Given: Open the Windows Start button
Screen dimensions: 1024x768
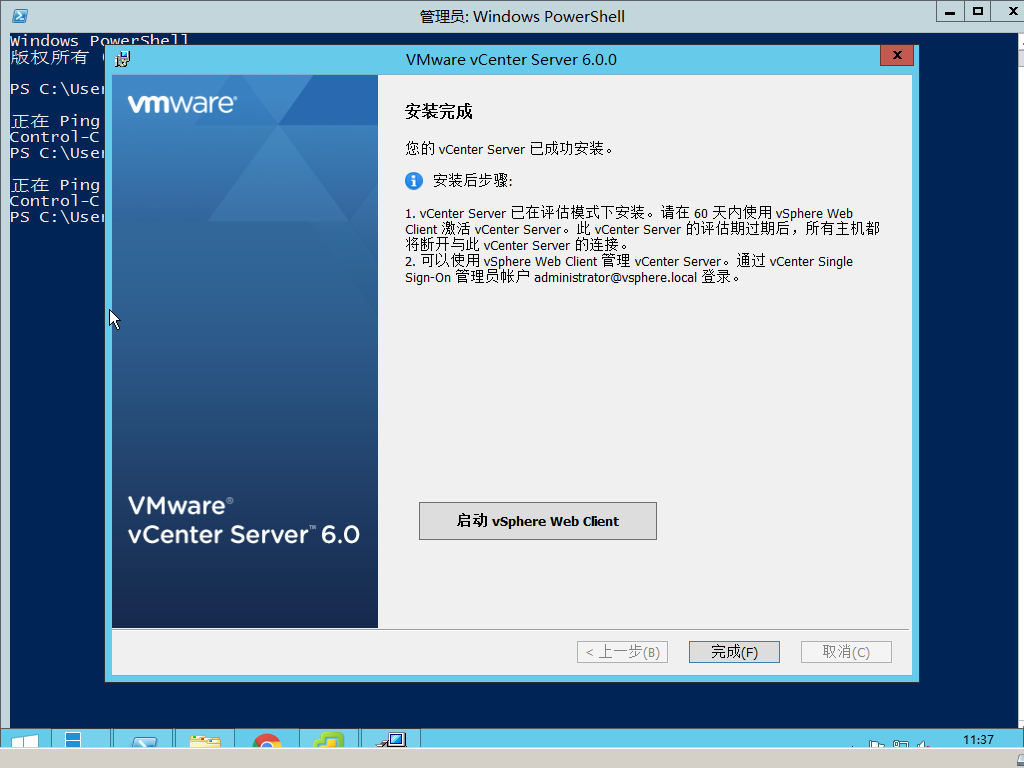Looking at the screenshot, I should 25,740.
